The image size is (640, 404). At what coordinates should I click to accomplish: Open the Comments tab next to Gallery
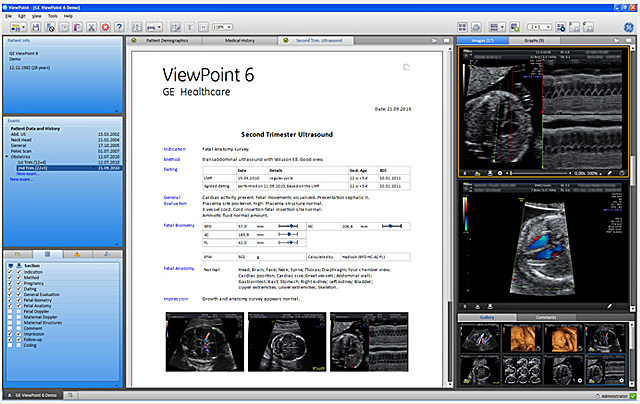(x=546, y=317)
